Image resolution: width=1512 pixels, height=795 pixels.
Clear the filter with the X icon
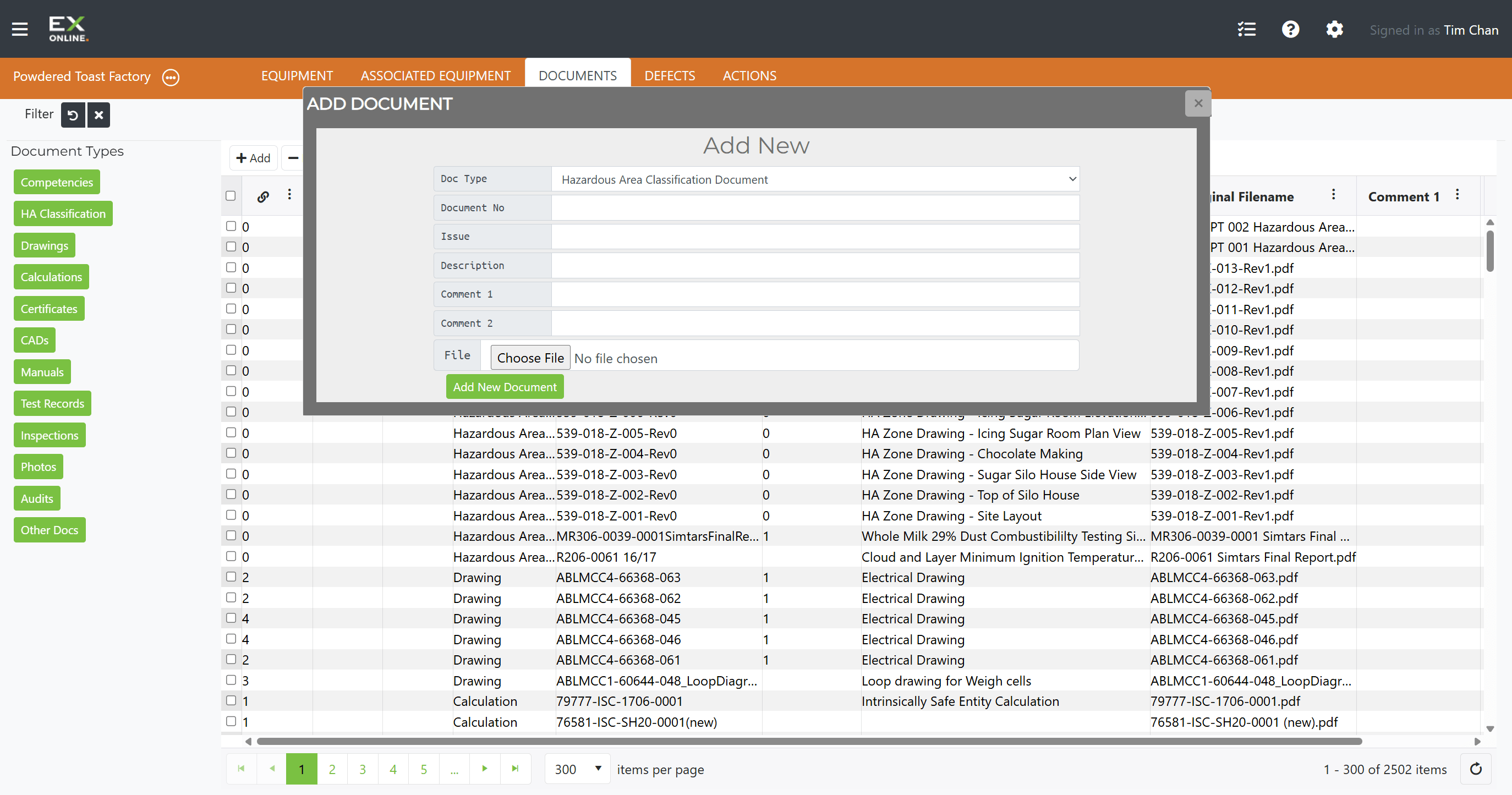tap(98, 115)
